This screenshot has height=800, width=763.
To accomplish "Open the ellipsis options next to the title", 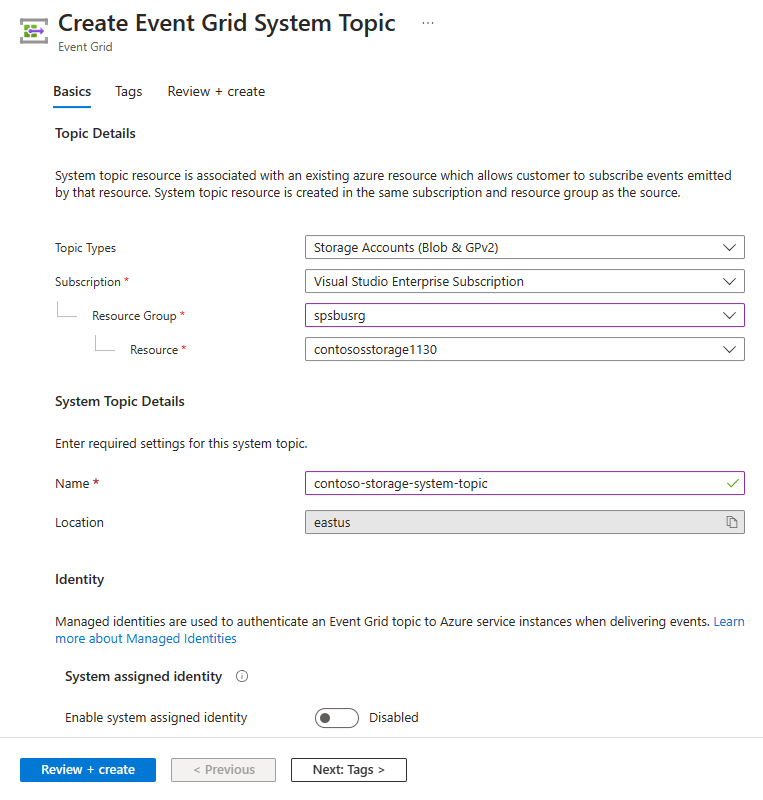I will coord(428,22).
